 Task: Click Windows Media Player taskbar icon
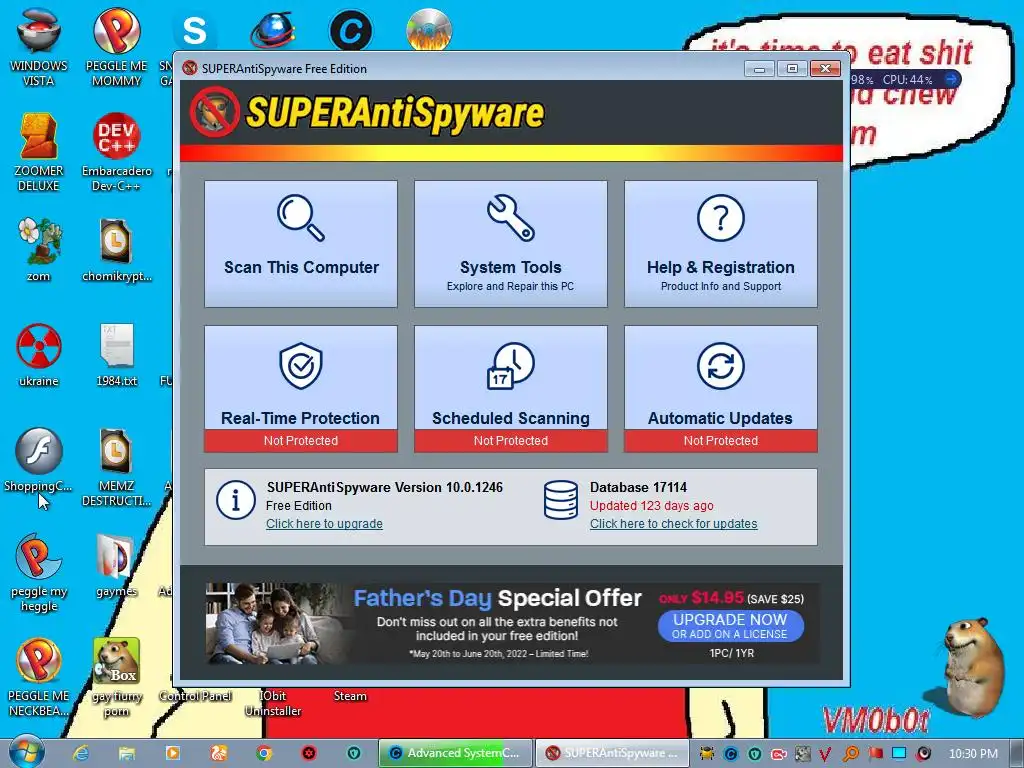(172, 753)
